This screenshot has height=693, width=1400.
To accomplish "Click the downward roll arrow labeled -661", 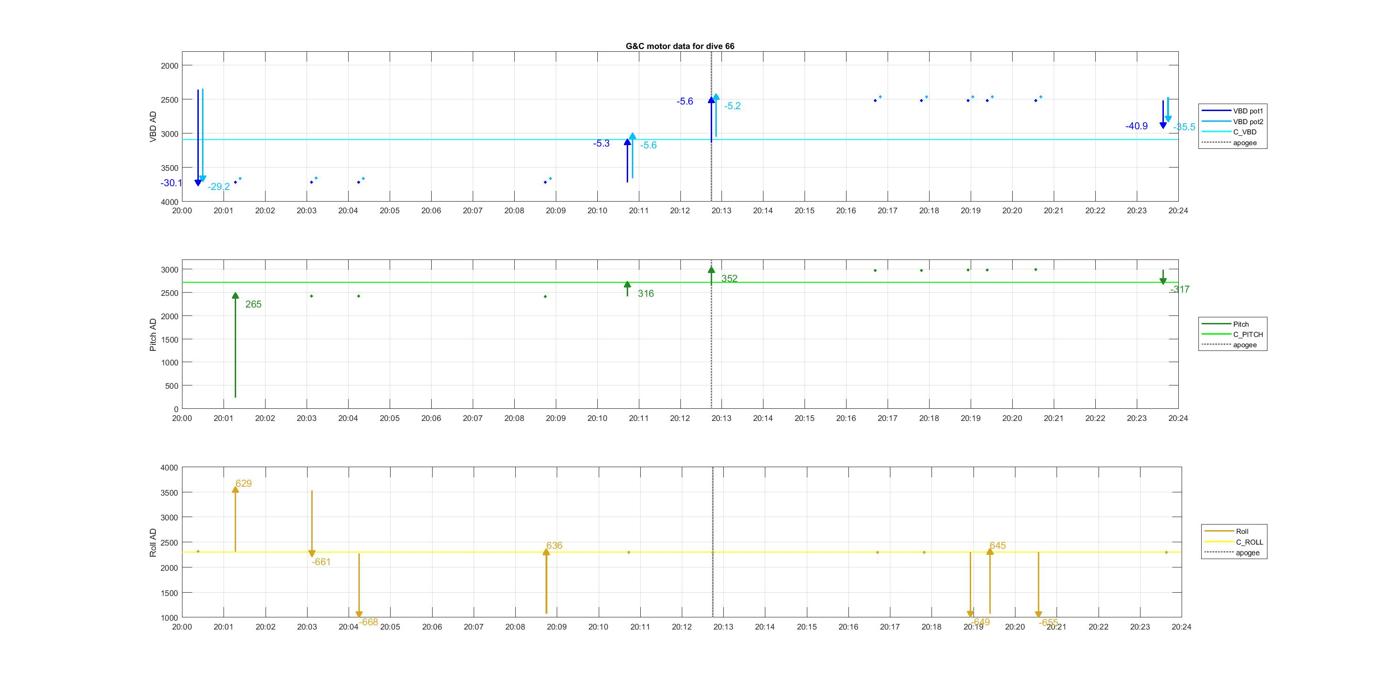I will 312,524.
